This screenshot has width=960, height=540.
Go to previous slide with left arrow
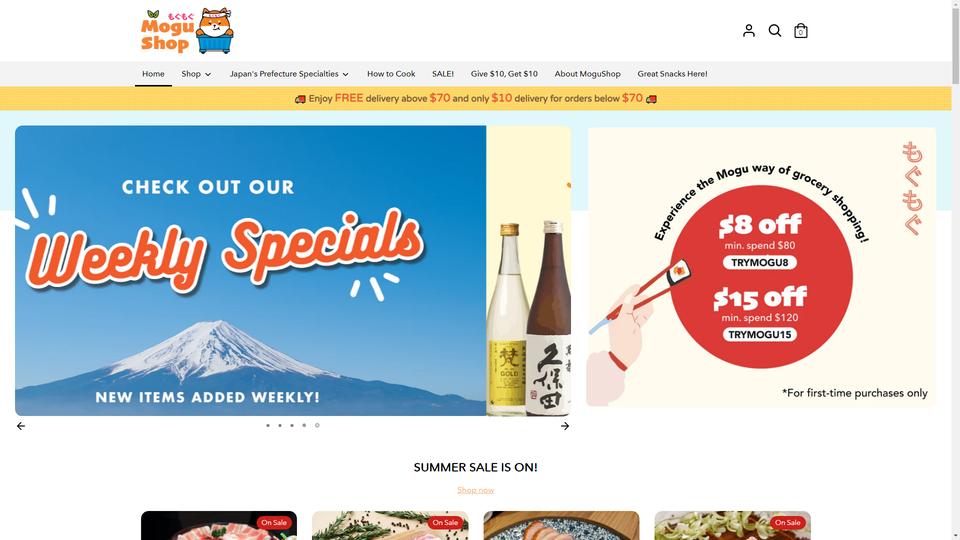click(21, 426)
